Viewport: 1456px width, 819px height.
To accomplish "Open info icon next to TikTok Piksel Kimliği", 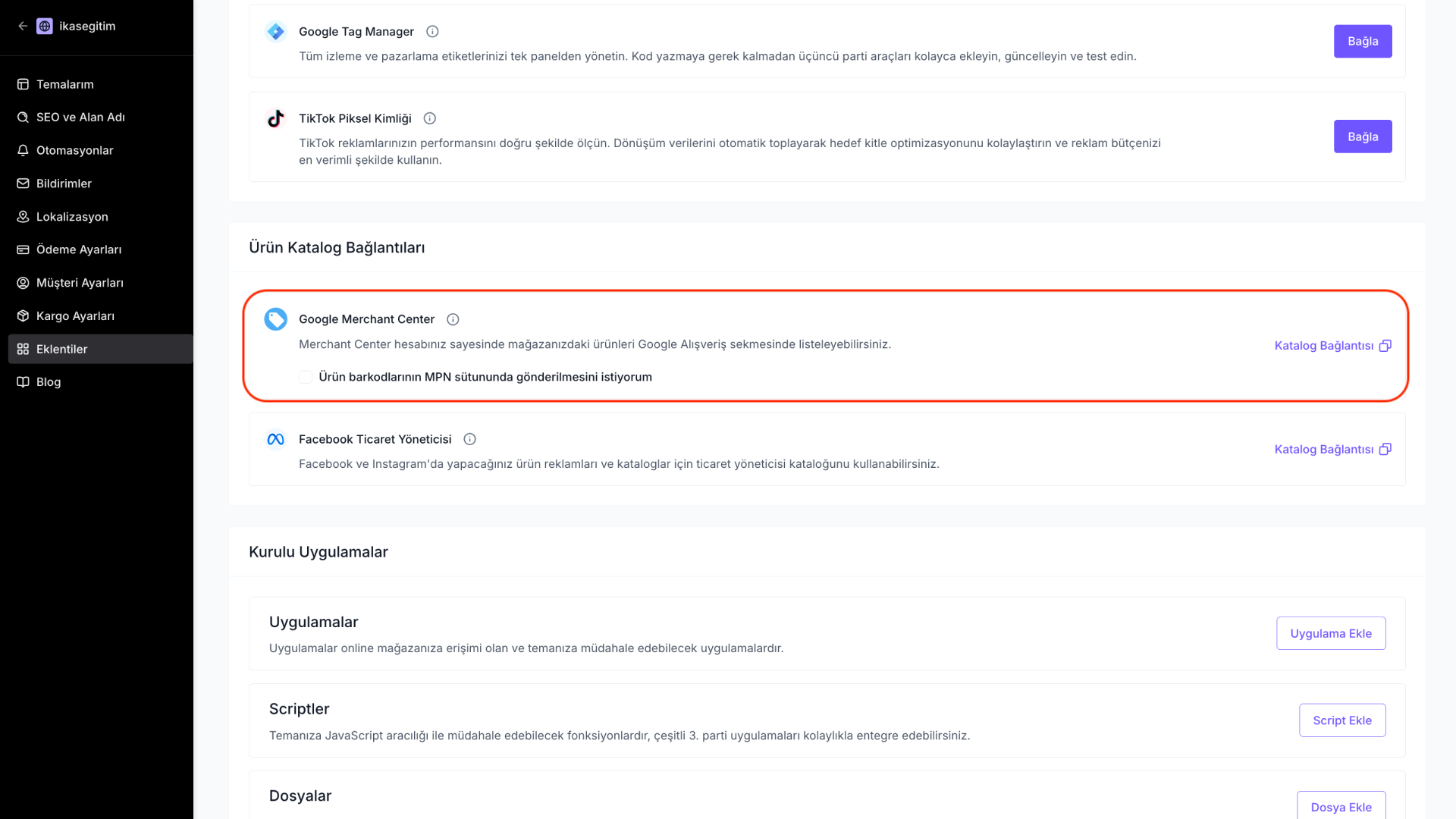I will [x=430, y=118].
